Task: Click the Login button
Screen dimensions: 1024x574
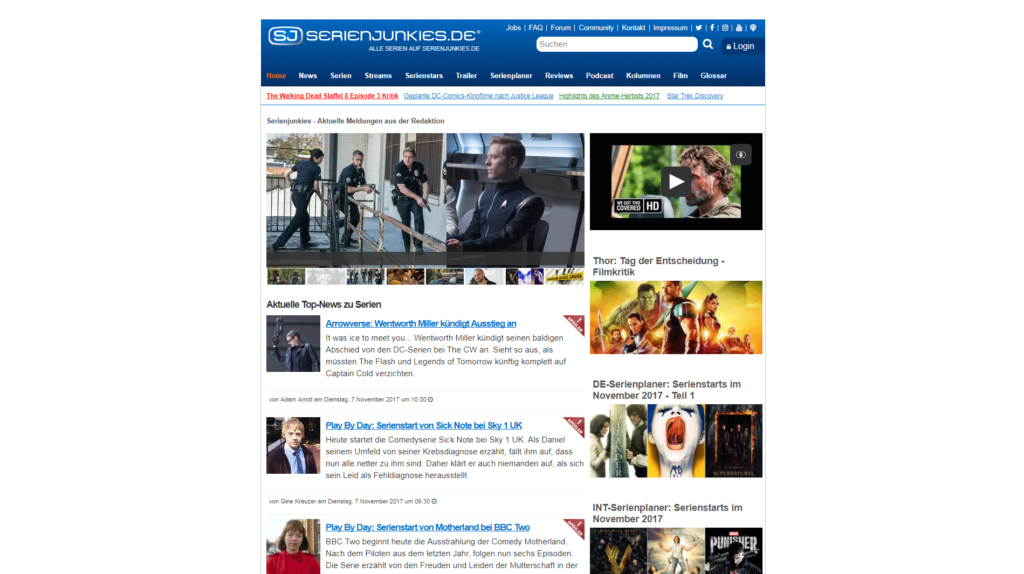Action: (x=741, y=46)
